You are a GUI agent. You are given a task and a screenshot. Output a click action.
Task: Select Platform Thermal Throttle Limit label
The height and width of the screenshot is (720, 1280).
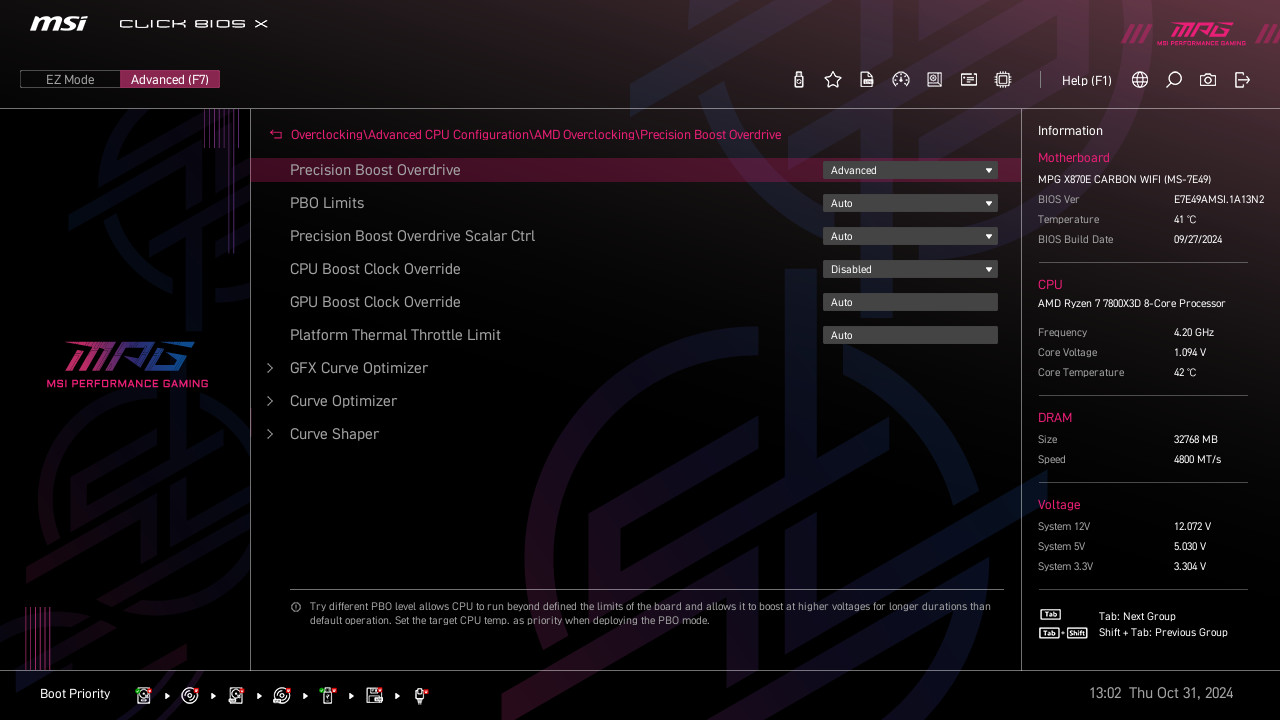pyautogui.click(x=395, y=335)
